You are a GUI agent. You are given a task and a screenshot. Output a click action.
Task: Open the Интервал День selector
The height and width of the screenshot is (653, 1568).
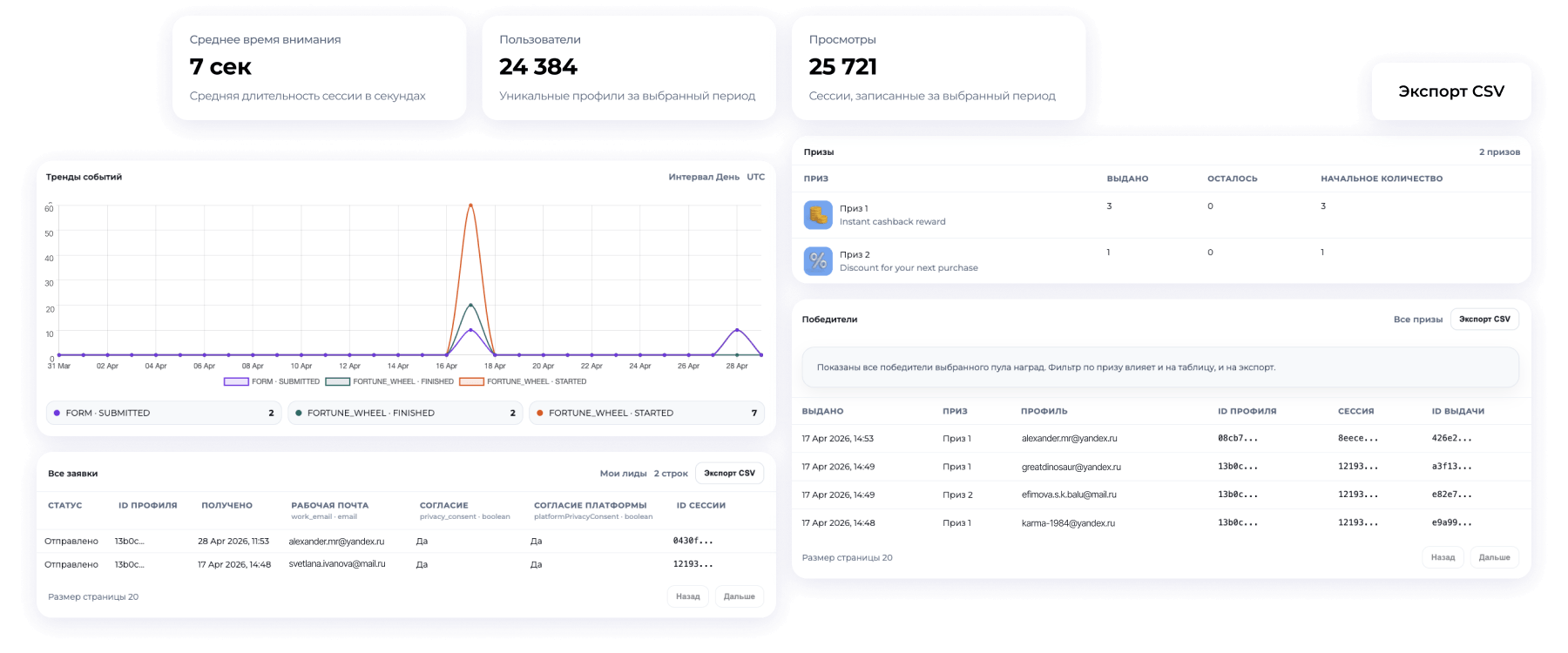click(x=704, y=177)
